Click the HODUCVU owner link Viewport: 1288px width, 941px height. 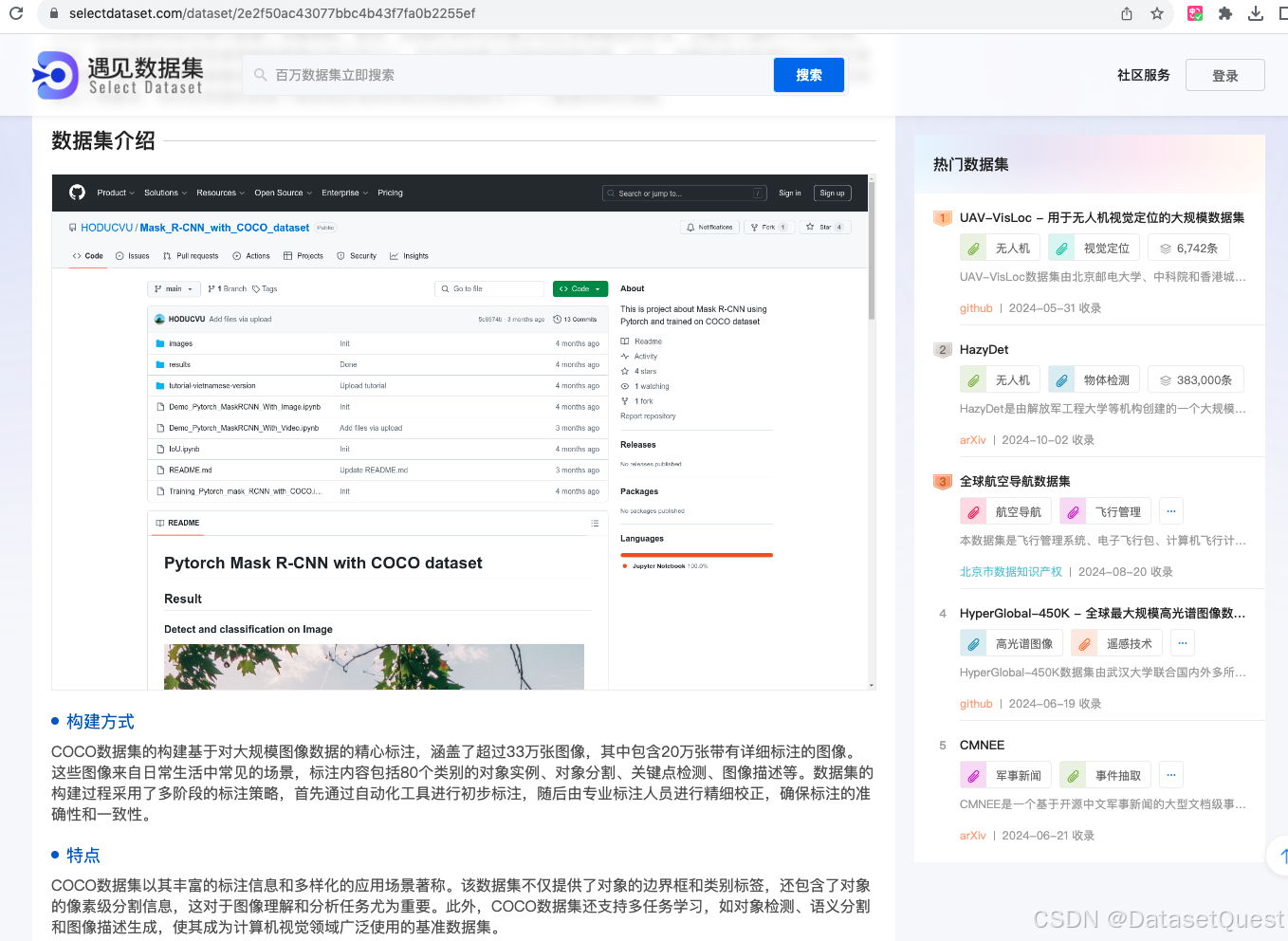point(107,228)
